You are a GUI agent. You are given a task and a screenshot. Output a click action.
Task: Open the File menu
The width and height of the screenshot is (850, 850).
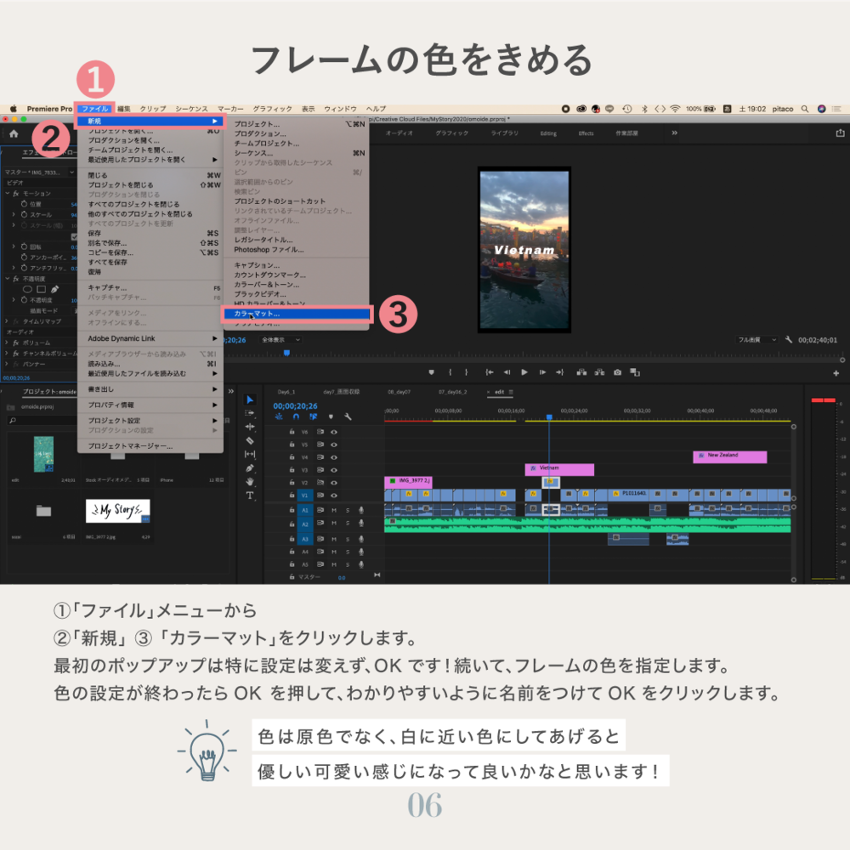[x=95, y=108]
